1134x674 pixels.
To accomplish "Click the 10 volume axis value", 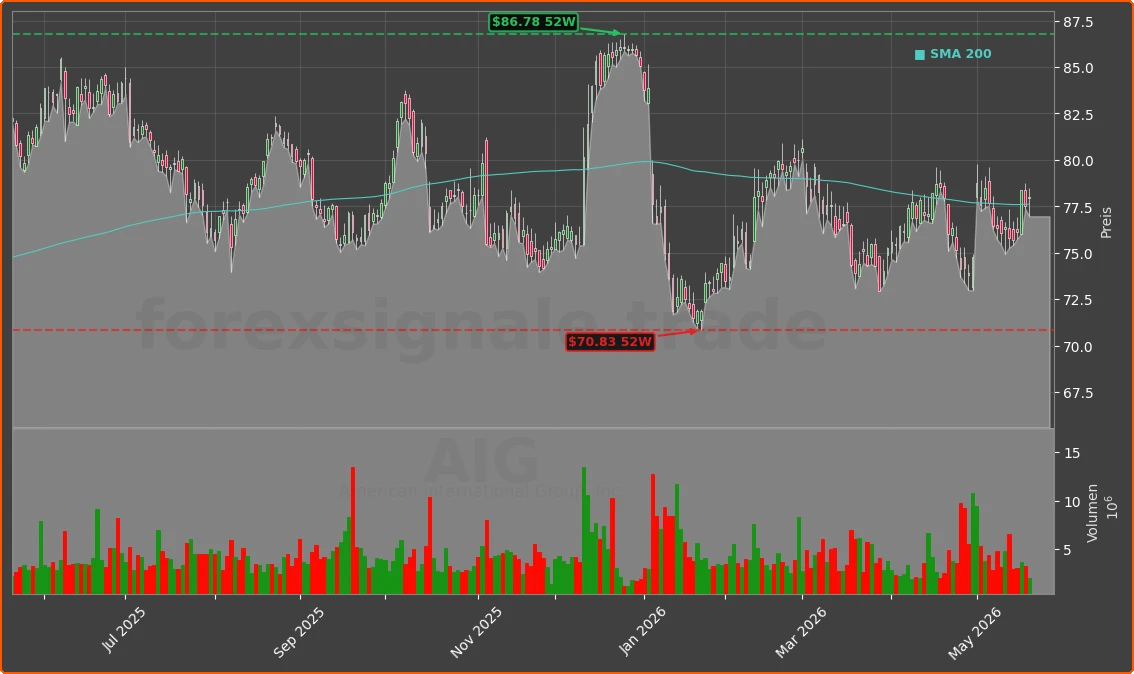I will click(1072, 502).
